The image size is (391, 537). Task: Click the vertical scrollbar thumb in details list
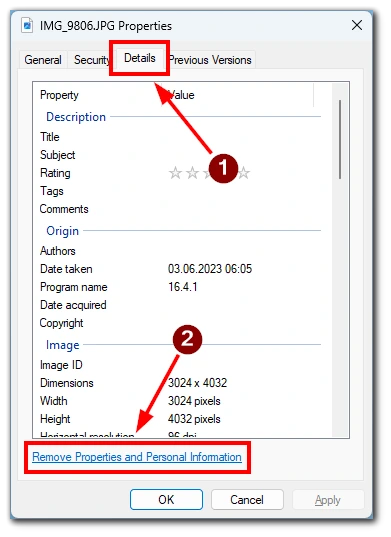pos(340,139)
